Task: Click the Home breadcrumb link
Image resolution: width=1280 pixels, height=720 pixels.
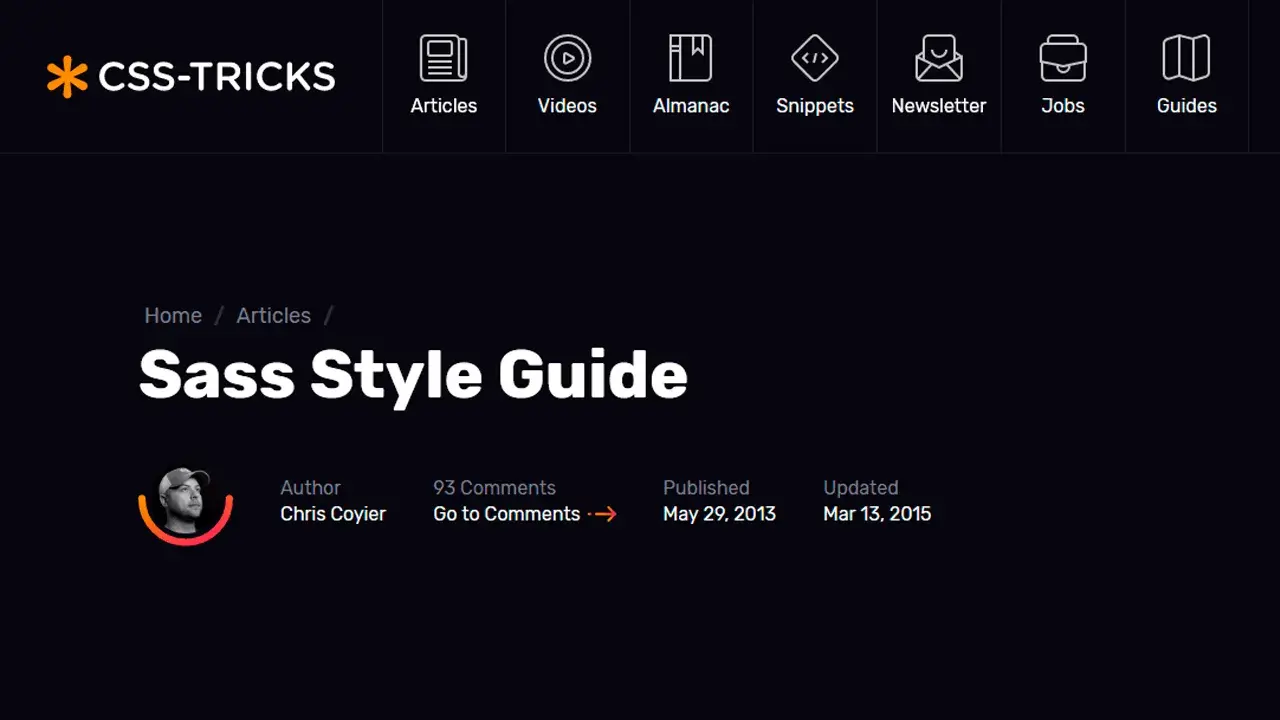Action: [173, 316]
